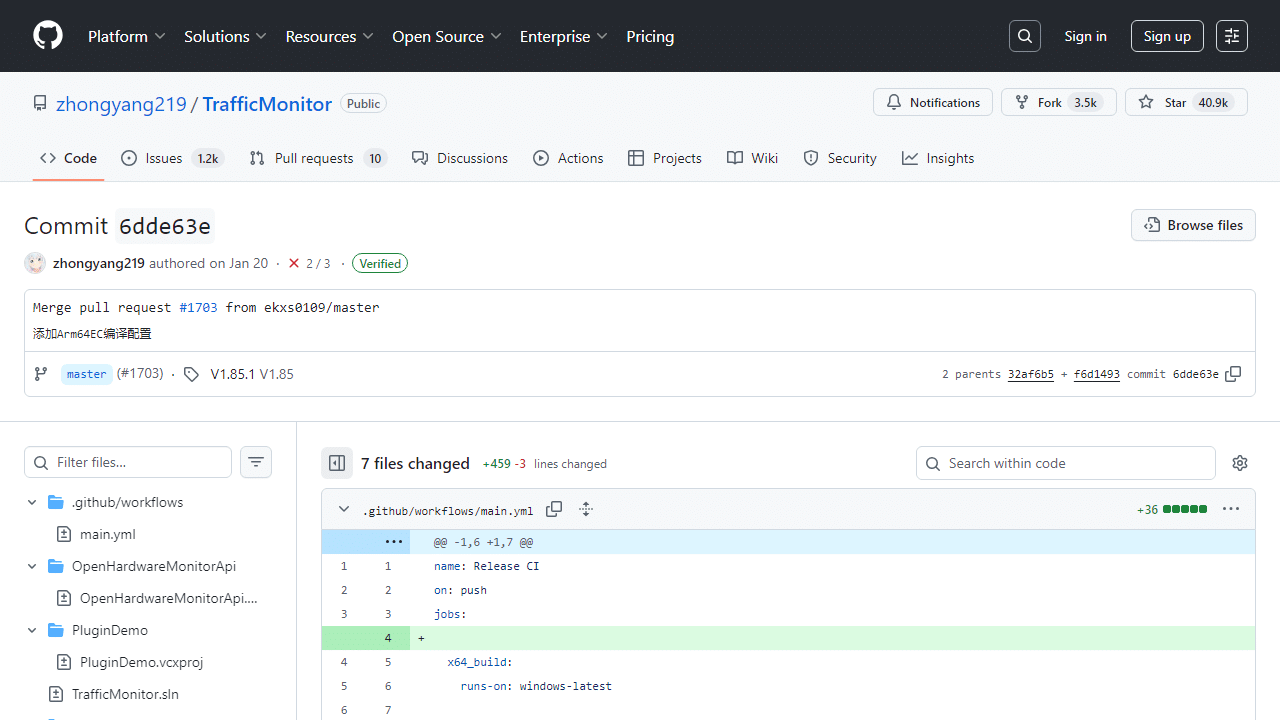The width and height of the screenshot is (1280, 720).
Task: Fork the TrafficMonitor repository
Action: 1058,102
